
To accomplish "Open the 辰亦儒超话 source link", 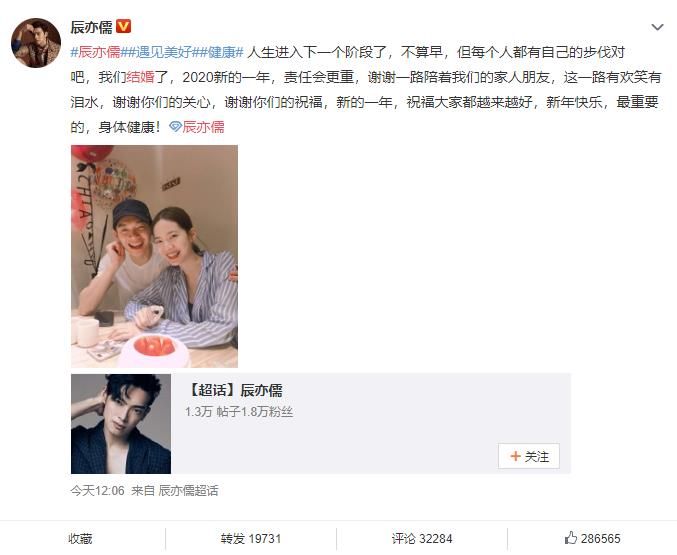I will click(188, 491).
